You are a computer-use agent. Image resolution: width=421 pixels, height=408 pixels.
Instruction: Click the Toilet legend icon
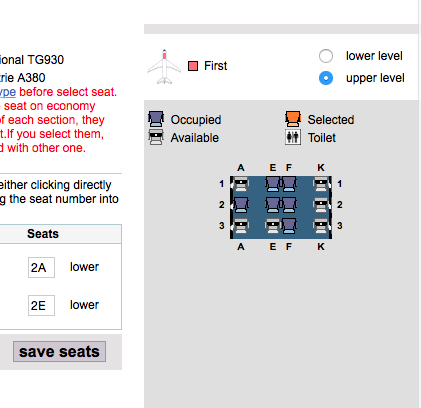click(x=293, y=137)
